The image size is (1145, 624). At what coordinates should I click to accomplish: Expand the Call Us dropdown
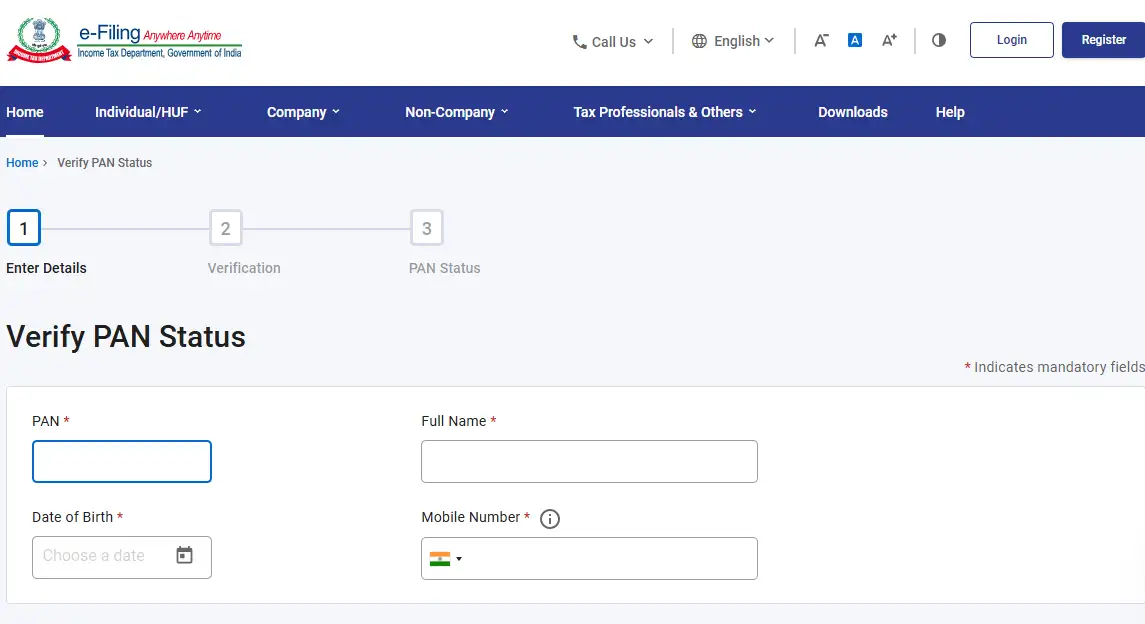tap(612, 42)
